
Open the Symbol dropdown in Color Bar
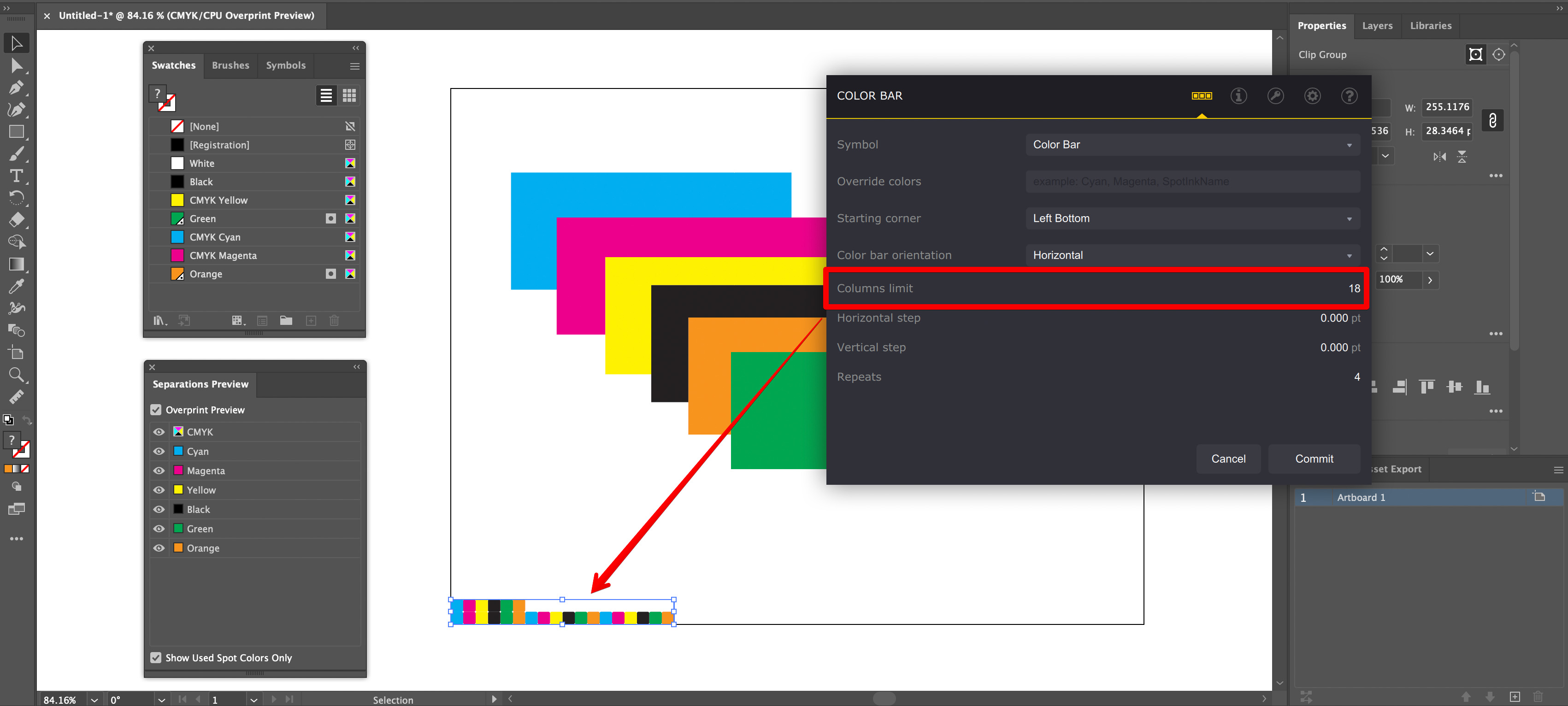1192,144
